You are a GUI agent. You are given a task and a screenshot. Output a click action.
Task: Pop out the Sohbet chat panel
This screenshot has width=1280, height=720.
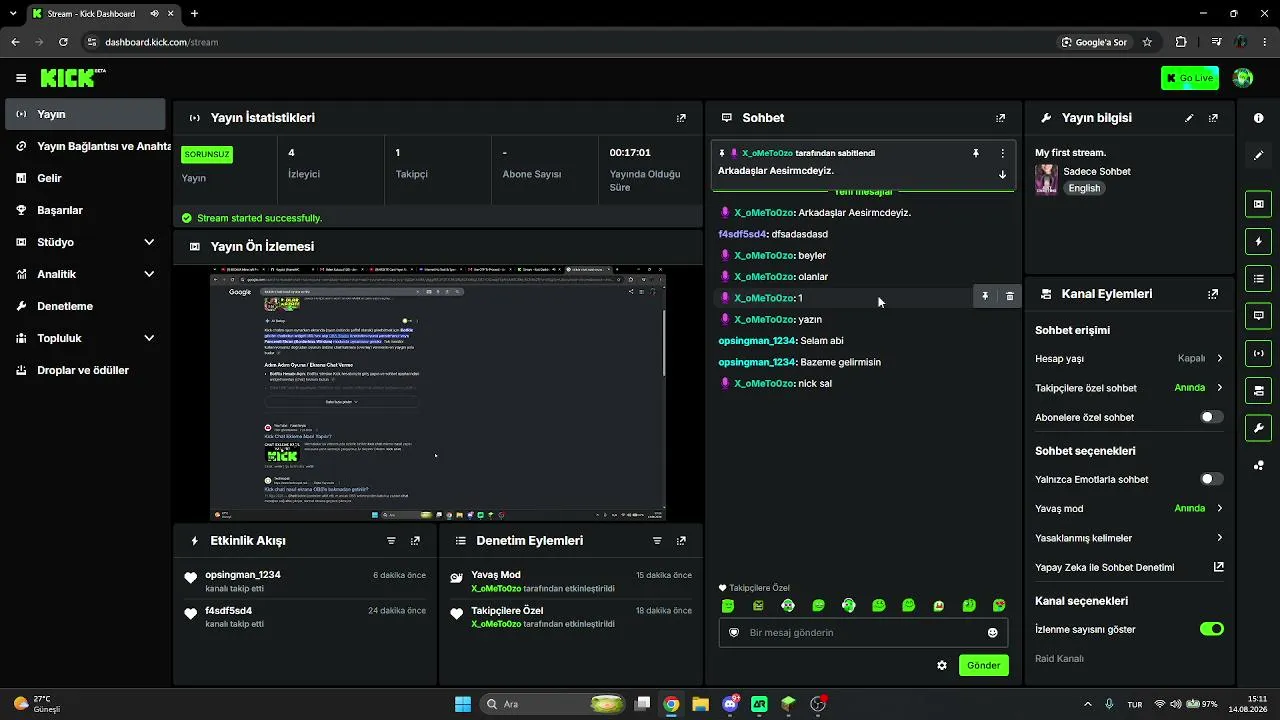click(x=1000, y=118)
